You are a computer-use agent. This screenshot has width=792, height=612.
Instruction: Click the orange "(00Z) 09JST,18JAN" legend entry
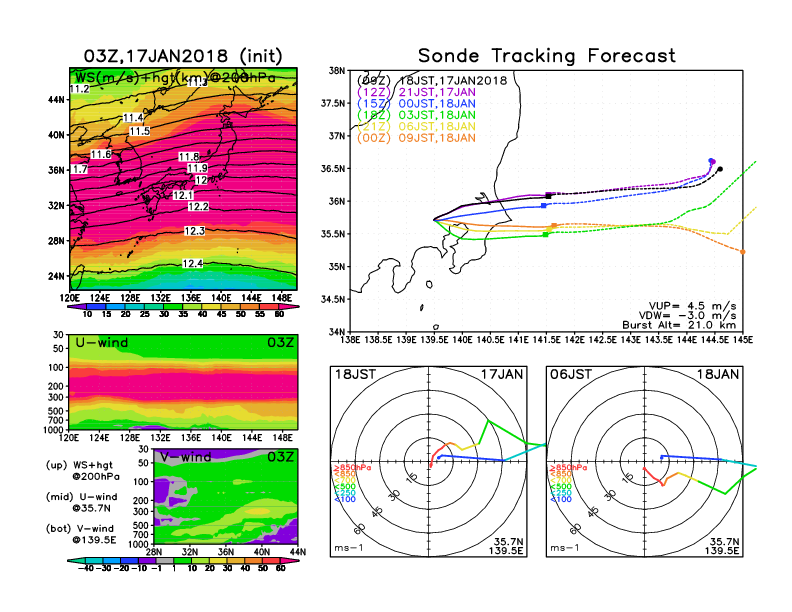pyautogui.click(x=416, y=138)
